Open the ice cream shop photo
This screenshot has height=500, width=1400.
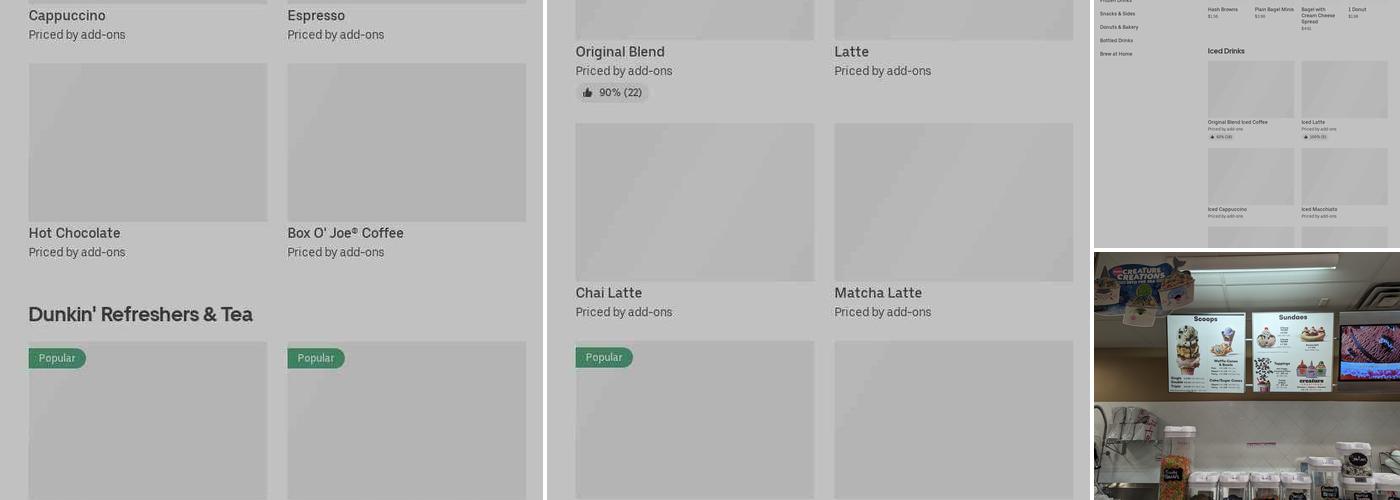tap(1246, 376)
